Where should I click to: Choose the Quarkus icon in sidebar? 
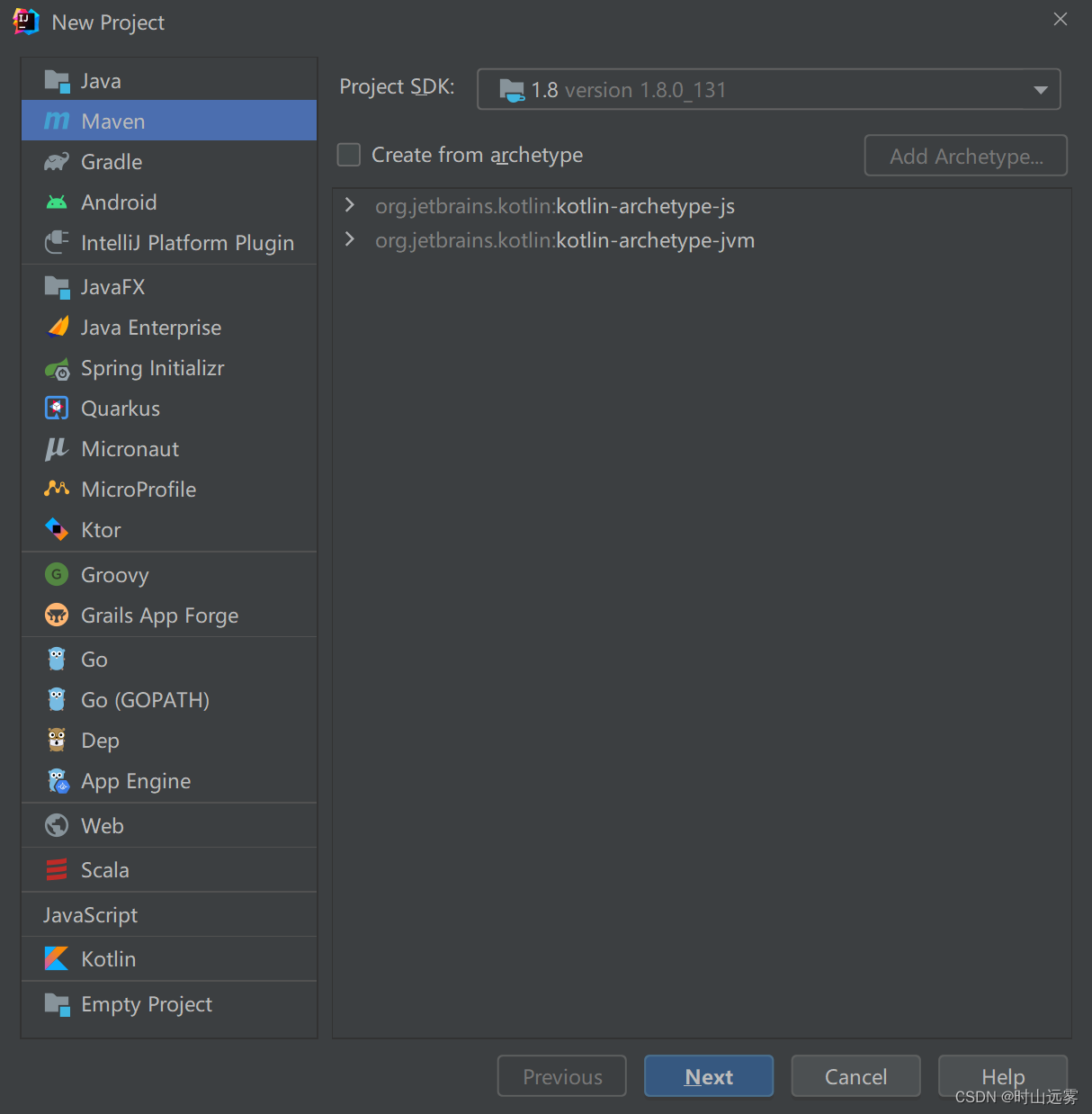pyautogui.click(x=57, y=409)
